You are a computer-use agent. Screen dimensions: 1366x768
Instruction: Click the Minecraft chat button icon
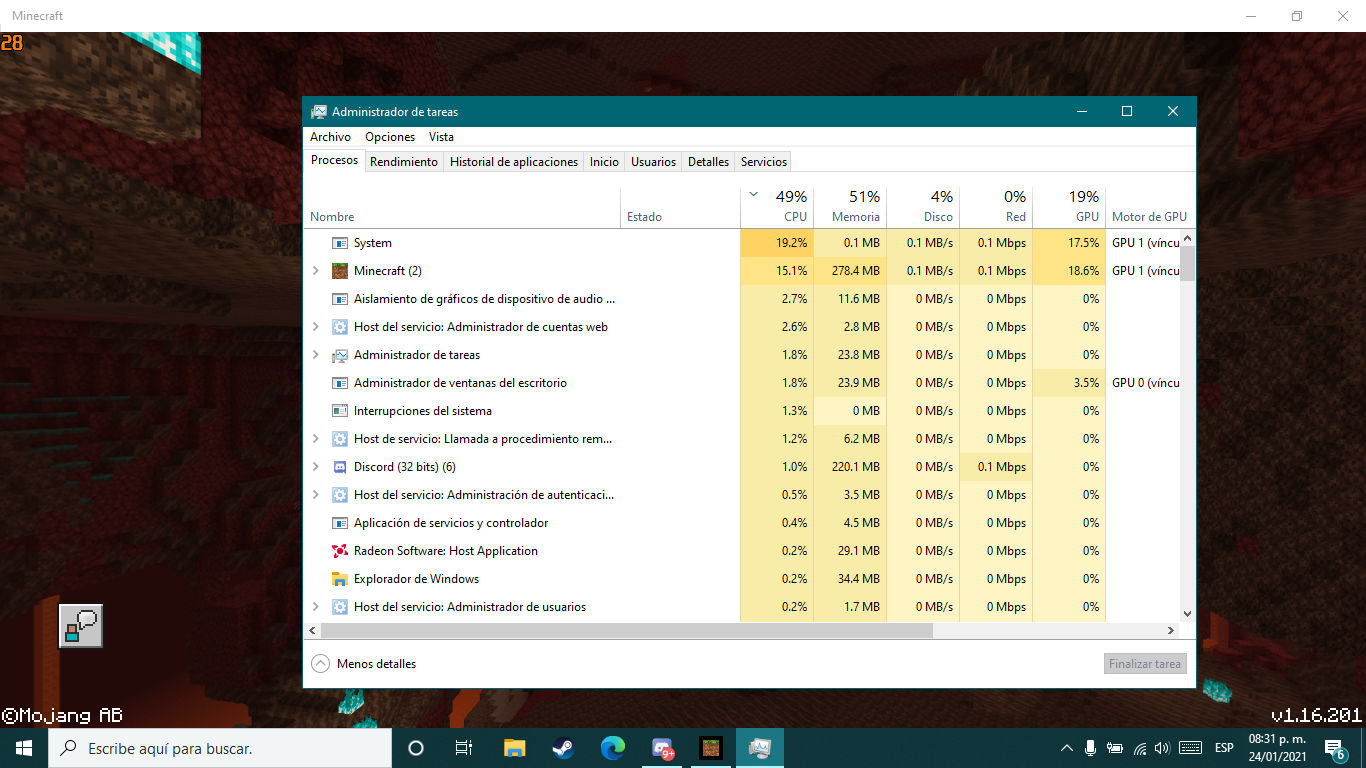point(80,626)
